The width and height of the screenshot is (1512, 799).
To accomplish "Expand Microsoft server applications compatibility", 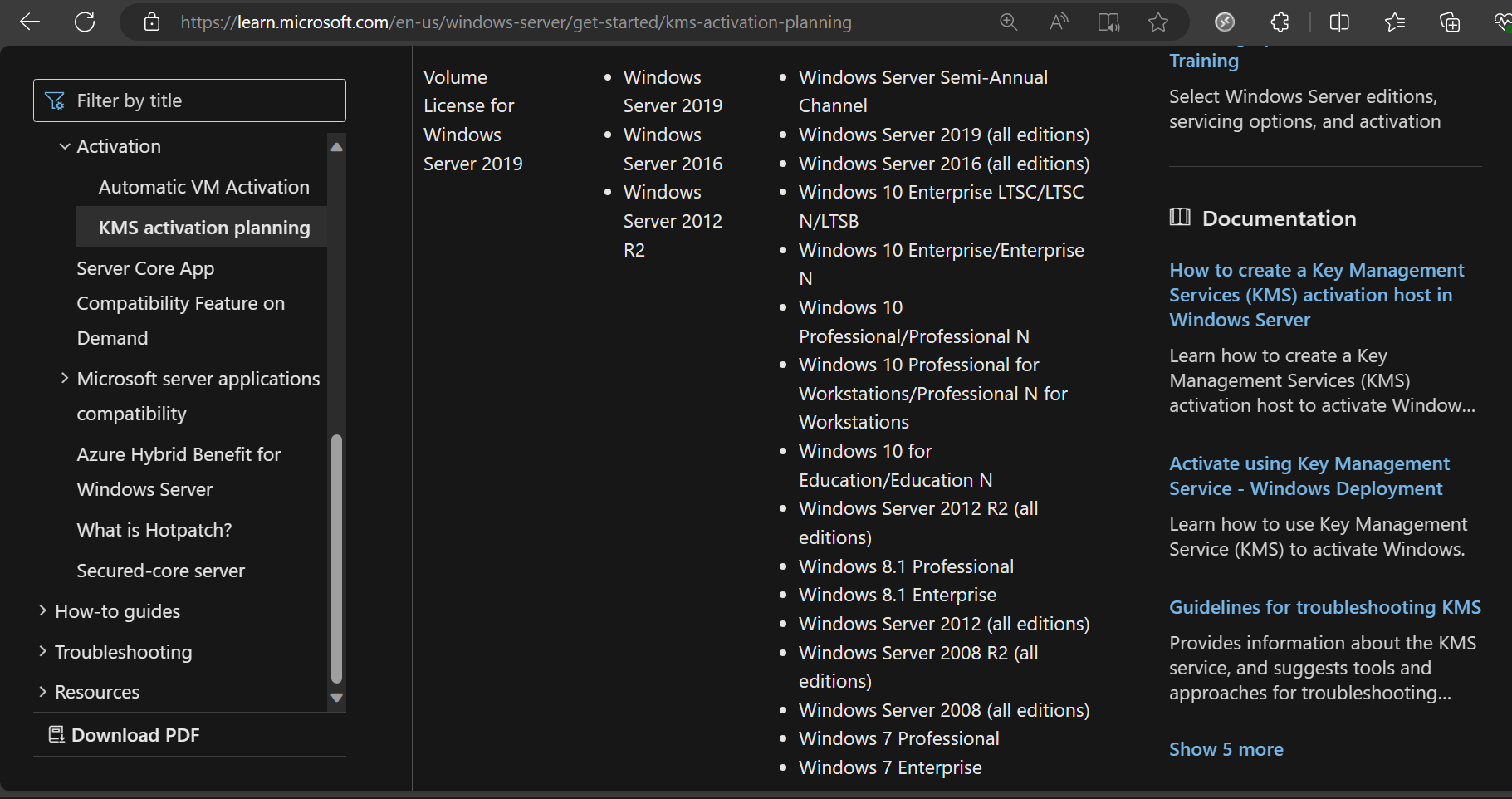I will pyautogui.click(x=65, y=379).
